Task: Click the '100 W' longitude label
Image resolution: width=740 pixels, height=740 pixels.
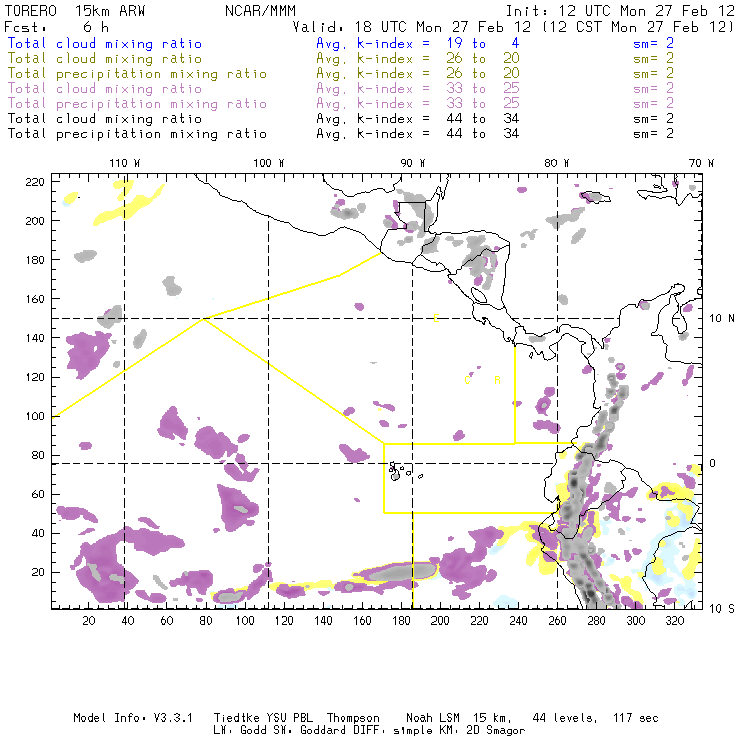Action: point(269,163)
